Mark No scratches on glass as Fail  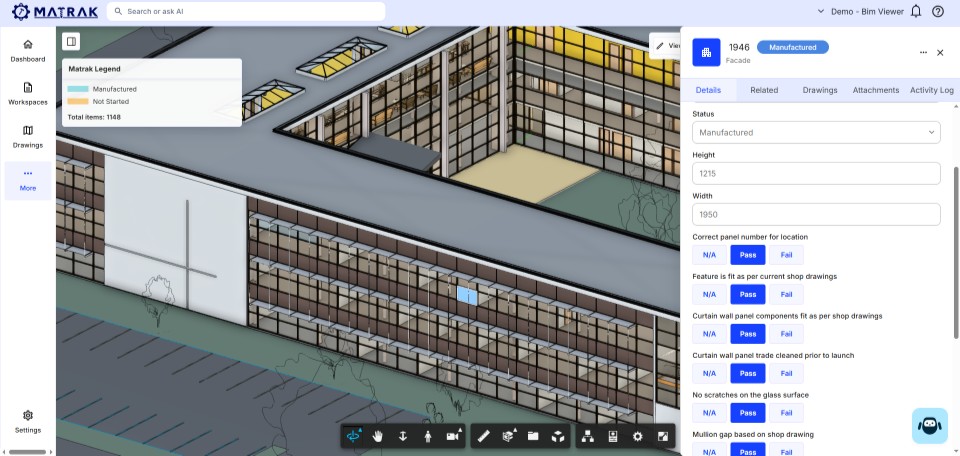click(x=786, y=413)
